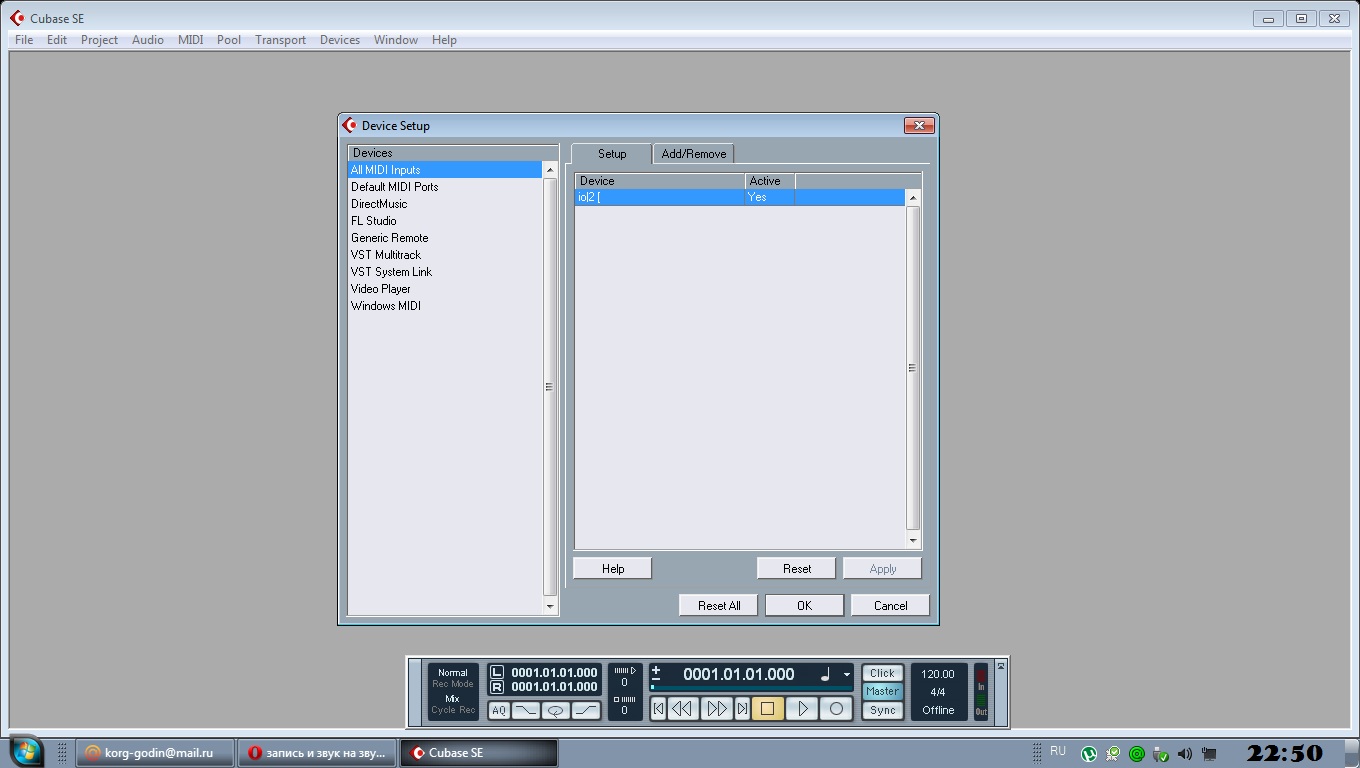Click the Yes active cell for io|2
1360x768 pixels.
(x=770, y=198)
